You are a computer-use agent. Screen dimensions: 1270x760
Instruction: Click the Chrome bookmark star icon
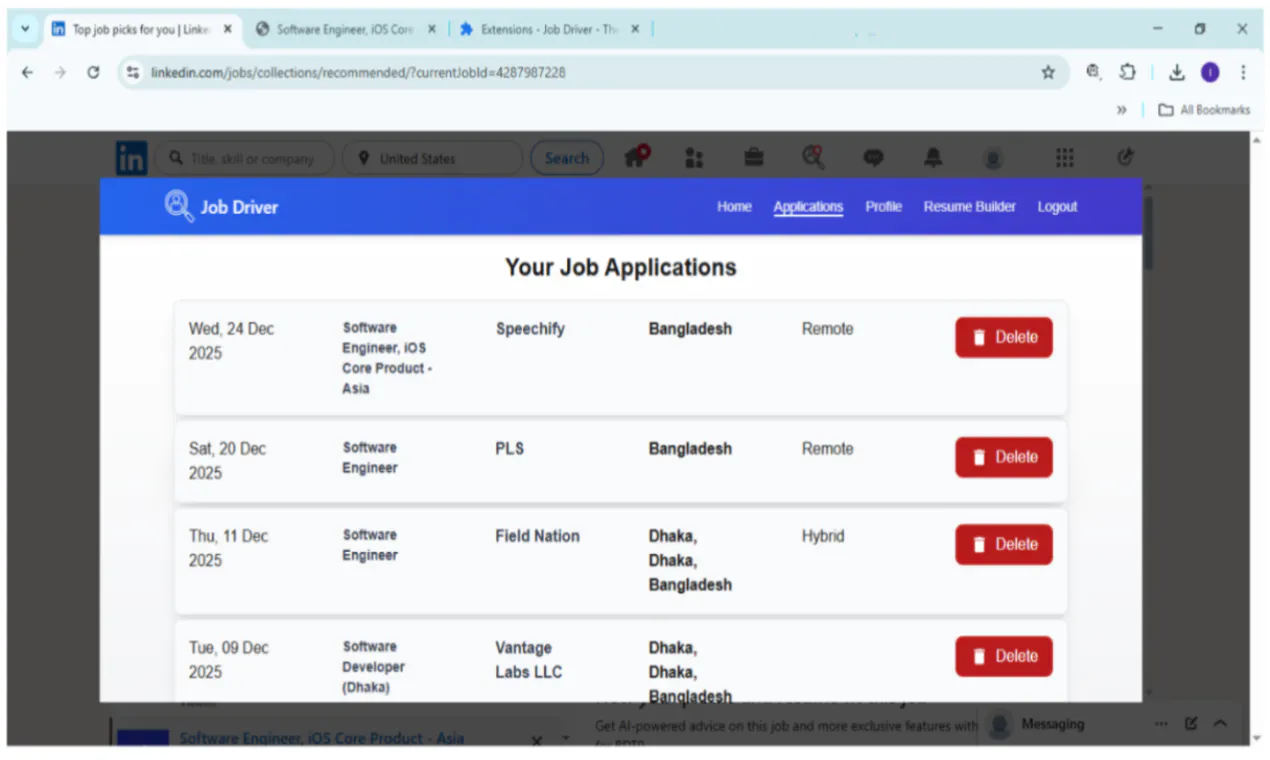(1048, 72)
